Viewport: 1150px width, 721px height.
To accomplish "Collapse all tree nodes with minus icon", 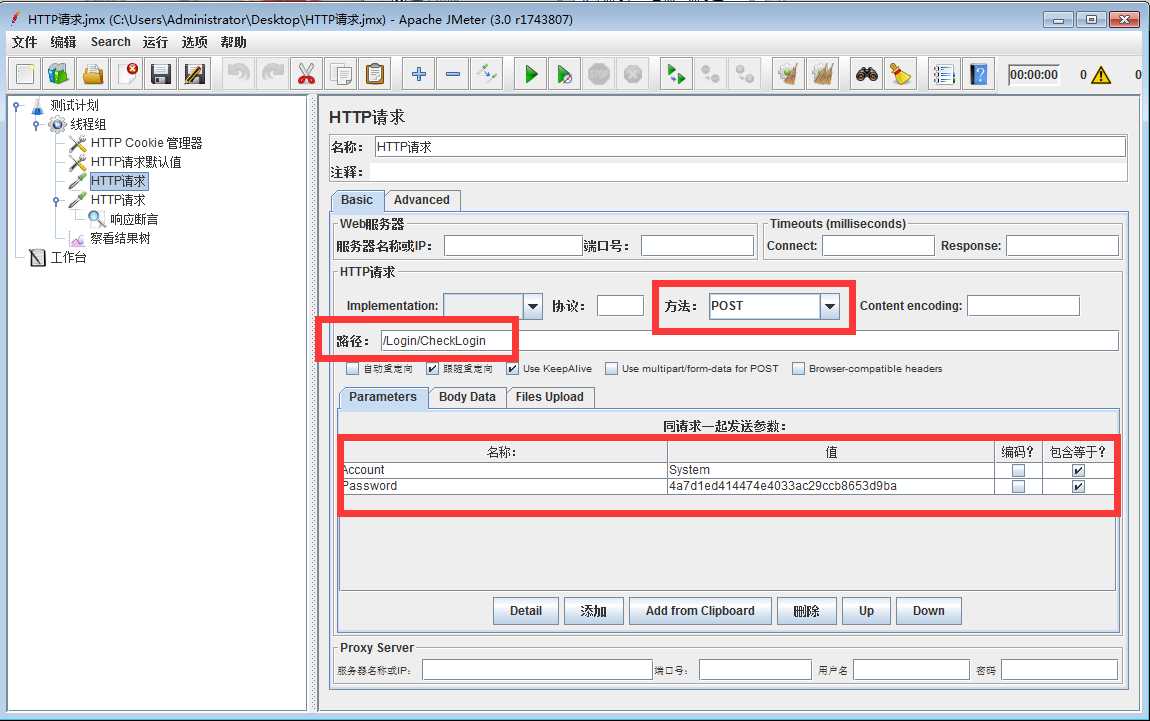I will point(453,74).
